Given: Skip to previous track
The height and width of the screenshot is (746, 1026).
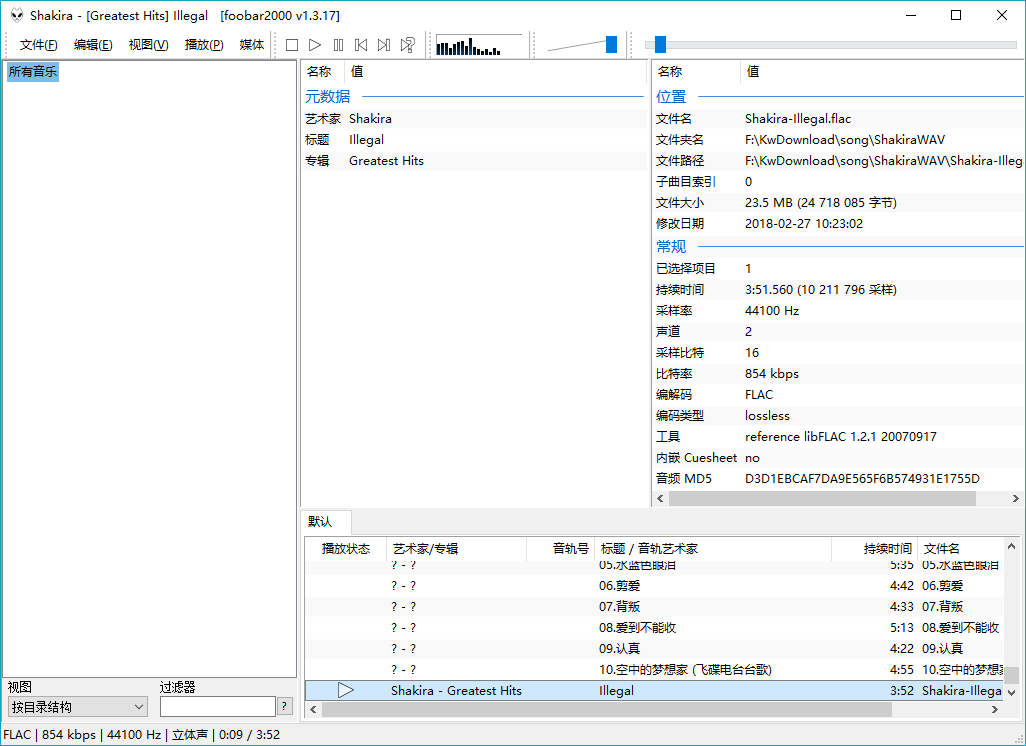Looking at the screenshot, I should [x=361, y=44].
